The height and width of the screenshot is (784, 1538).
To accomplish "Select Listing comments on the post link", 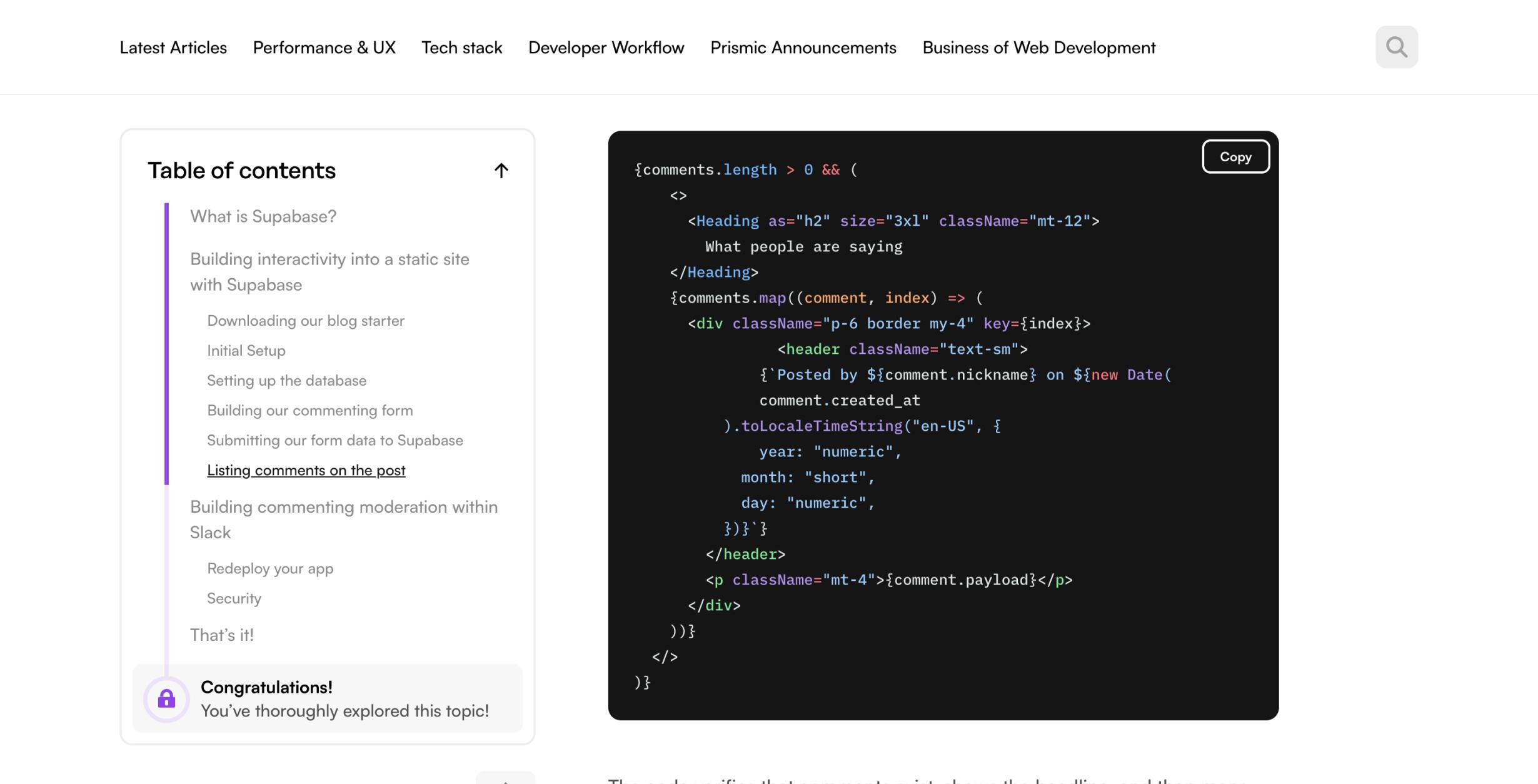I will (306, 470).
